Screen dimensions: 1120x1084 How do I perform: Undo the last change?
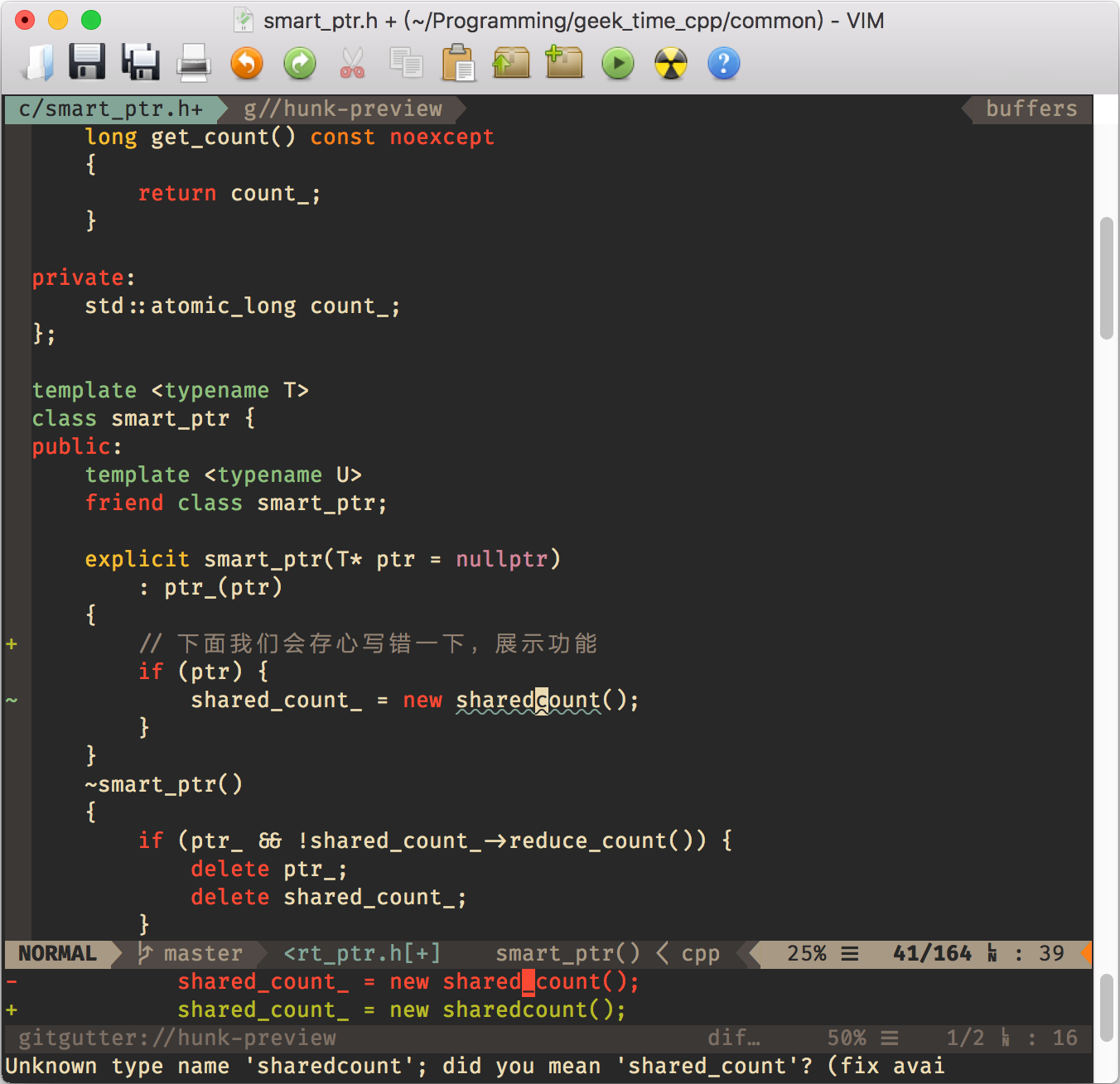pyautogui.click(x=247, y=63)
